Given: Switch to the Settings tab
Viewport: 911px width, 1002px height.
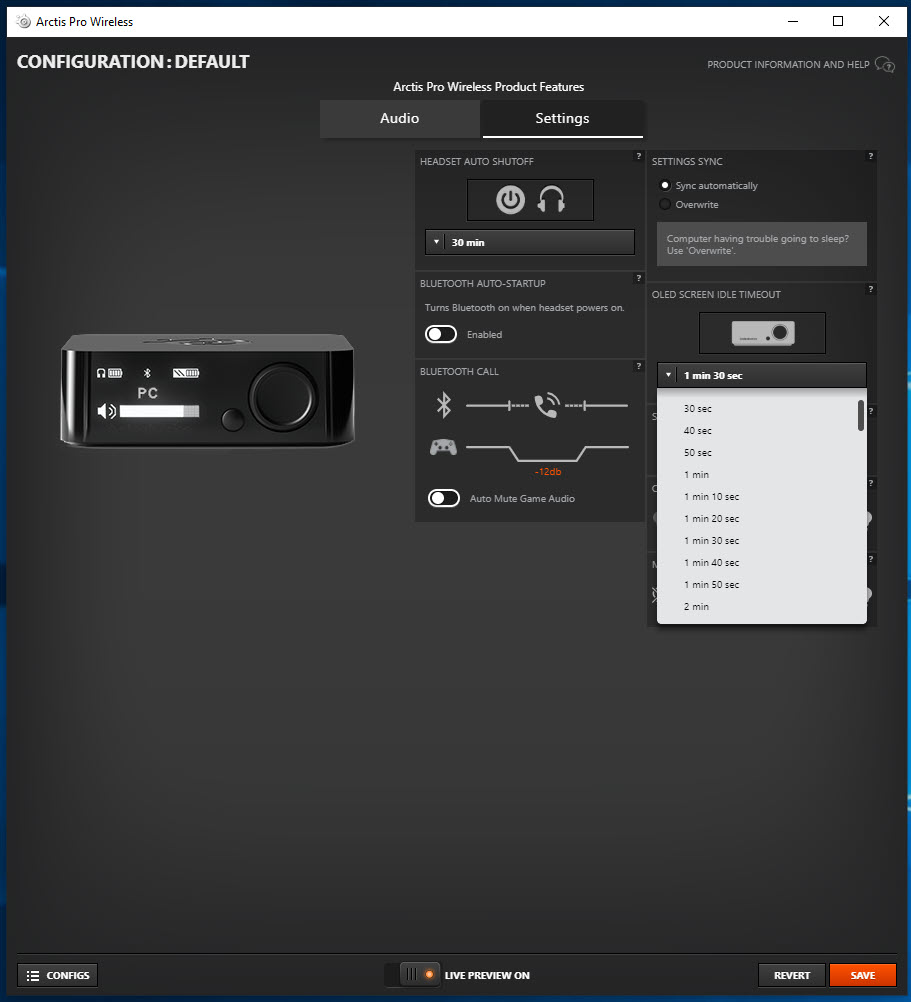Looking at the screenshot, I should 562,118.
